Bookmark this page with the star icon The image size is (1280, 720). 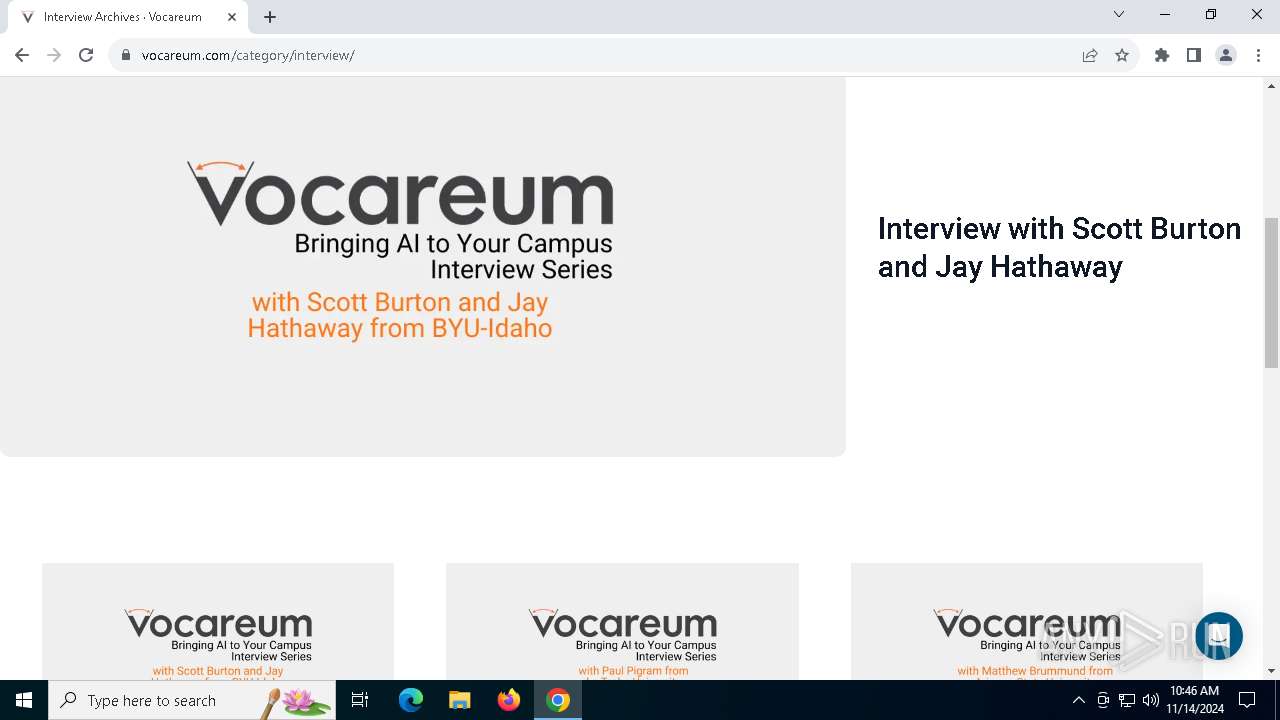click(x=1122, y=55)
